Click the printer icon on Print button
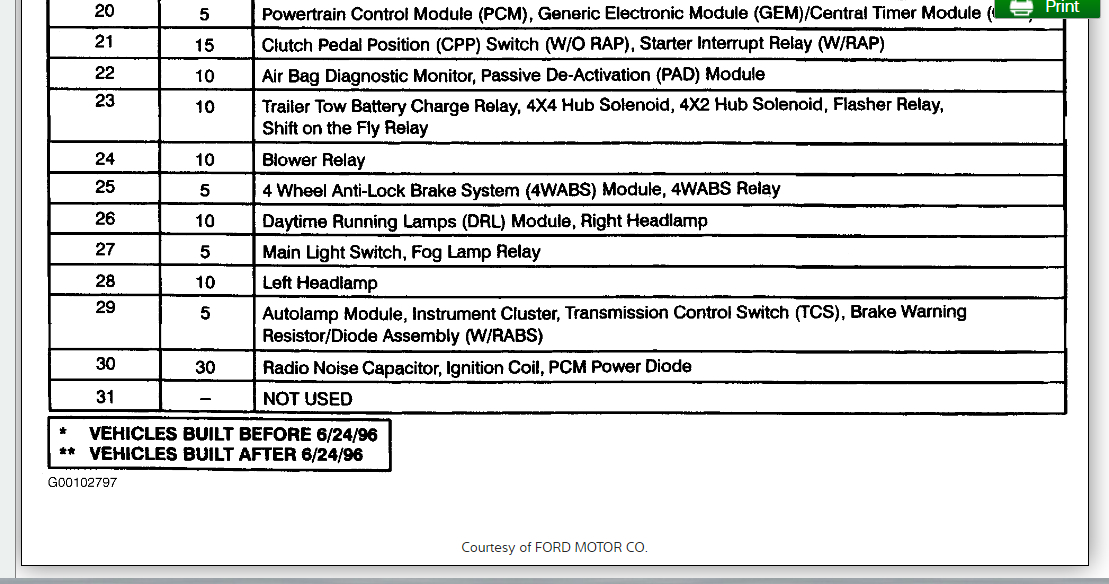The width and height of the screenshot is (1109, 584). [1021, 8]
